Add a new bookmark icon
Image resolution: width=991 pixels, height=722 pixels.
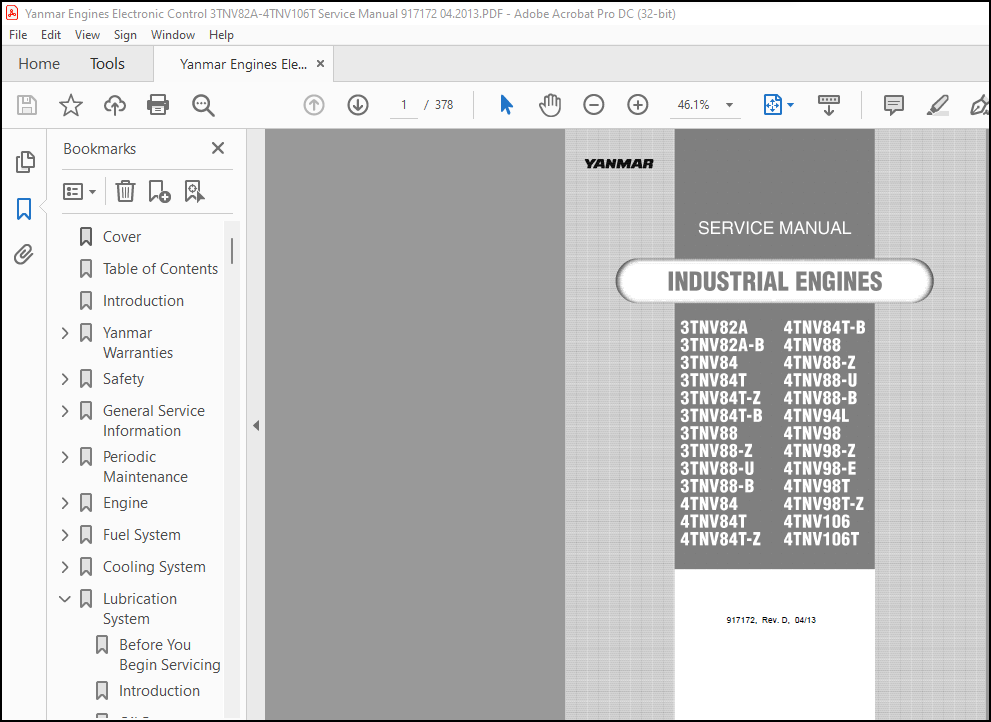(159, 191)
